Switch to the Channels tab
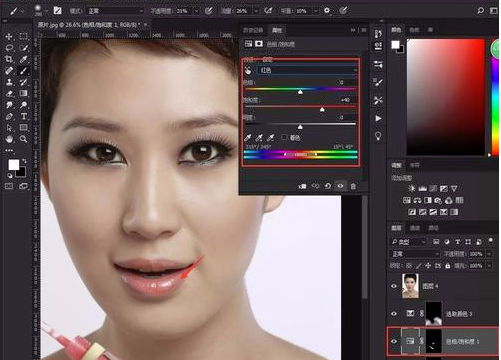The height and width of the screenshot is (360, 501). (x=414, y=228)
